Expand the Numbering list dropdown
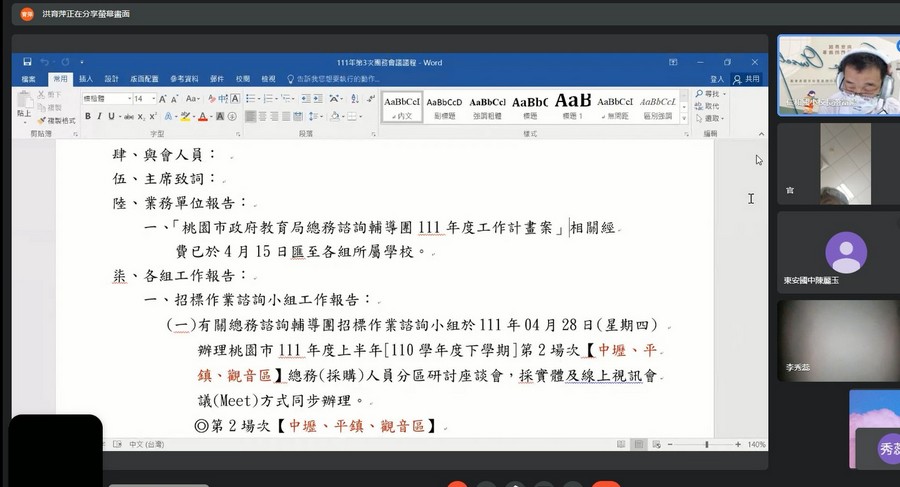Image resolution: width=900 pixels, height=487 pixels. [277, 99]
